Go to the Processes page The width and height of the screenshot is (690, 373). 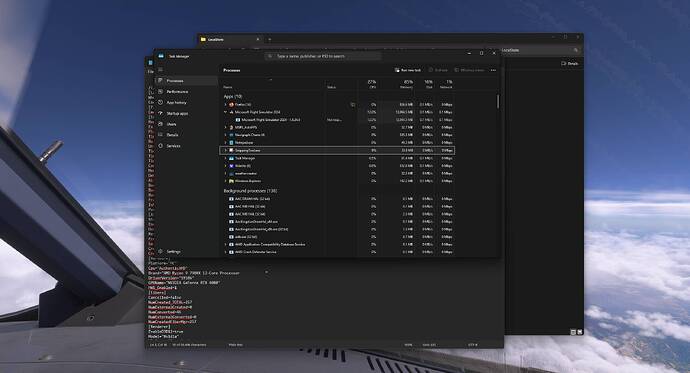coord(187,80)
